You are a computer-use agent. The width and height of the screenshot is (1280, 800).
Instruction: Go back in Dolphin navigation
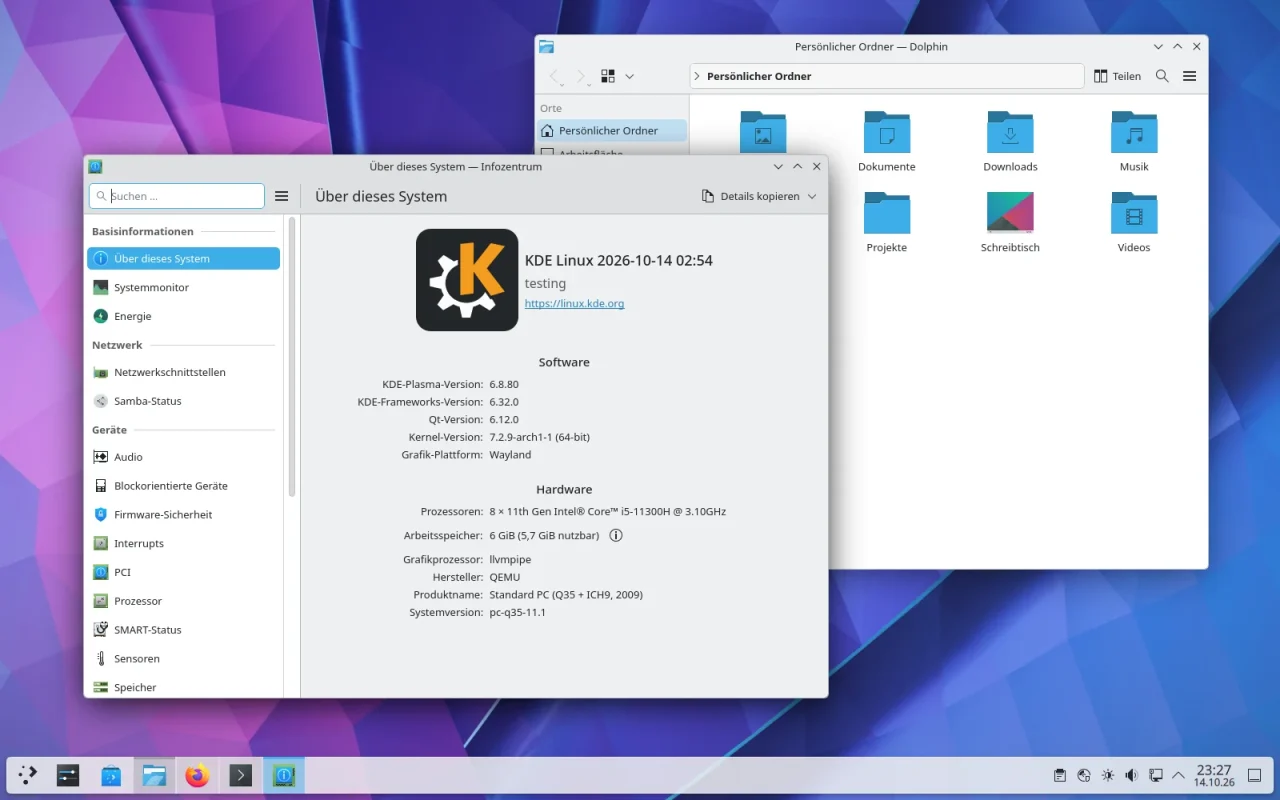point(555,76)
